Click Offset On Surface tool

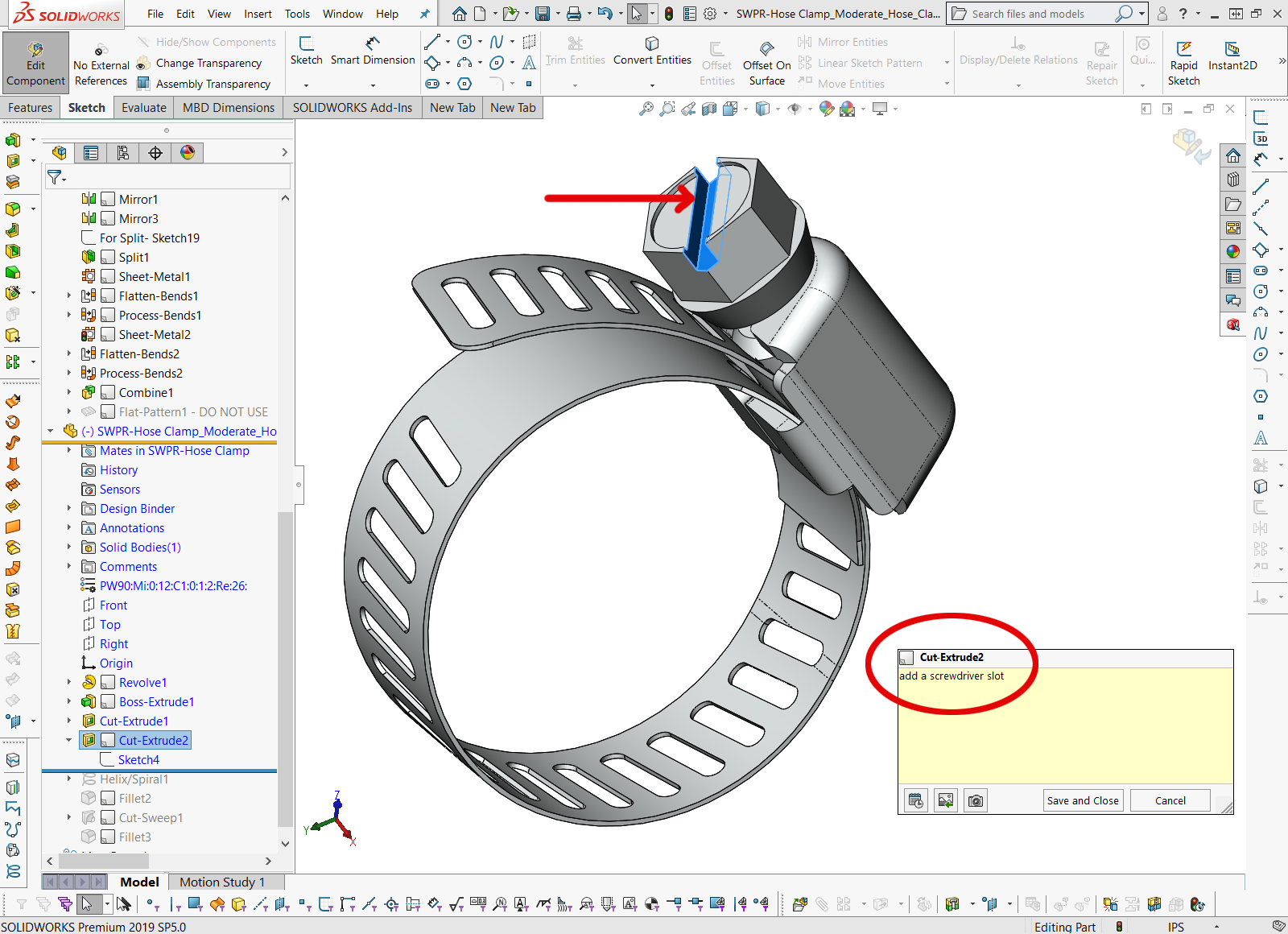(x=766, y=63)
